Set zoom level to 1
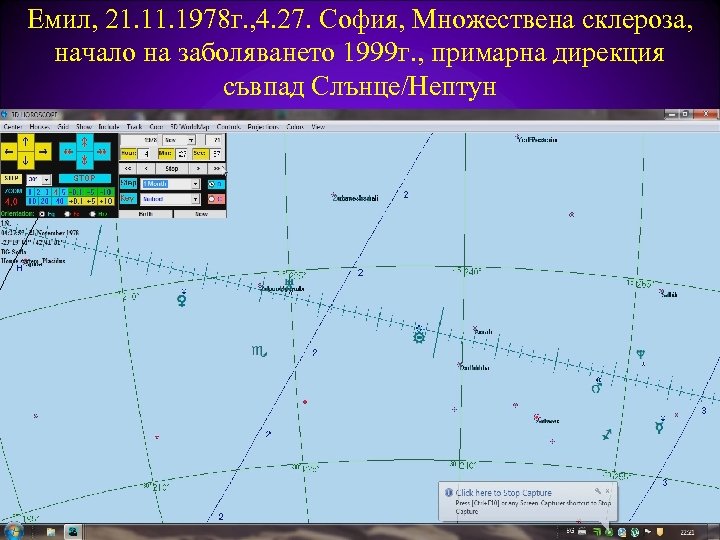 [x=30, y=192]
